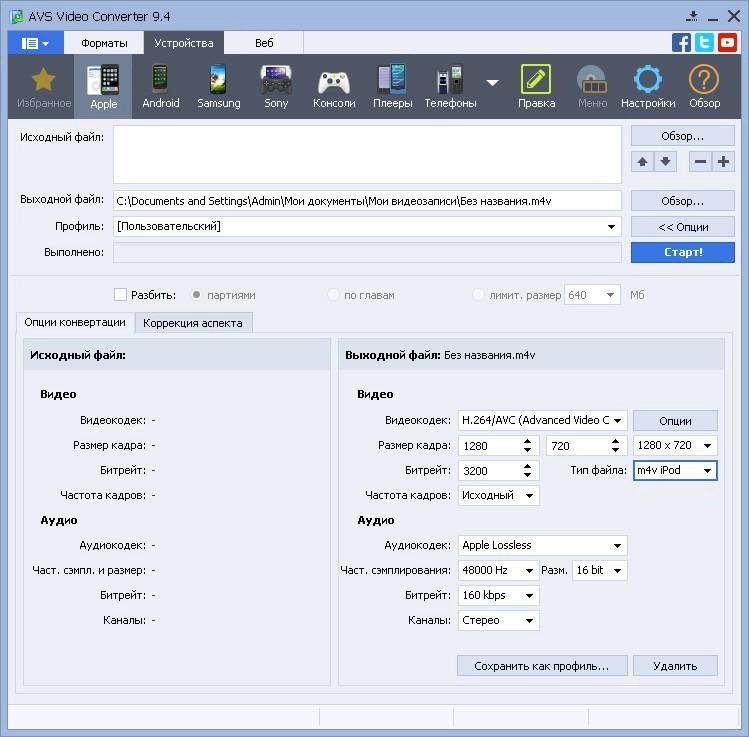Click the Удалить button
Viewport: 749px width, 737px height.
(x=675, y=666)
